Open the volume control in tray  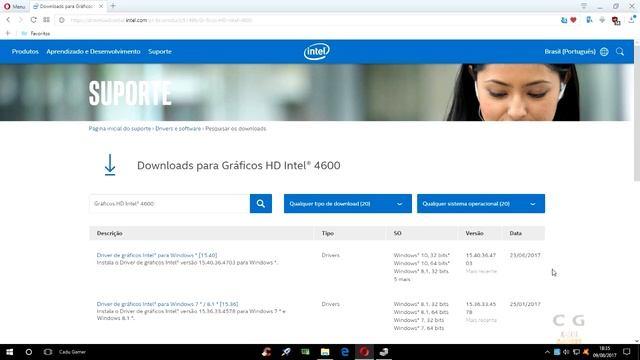(x=566, y=352)
